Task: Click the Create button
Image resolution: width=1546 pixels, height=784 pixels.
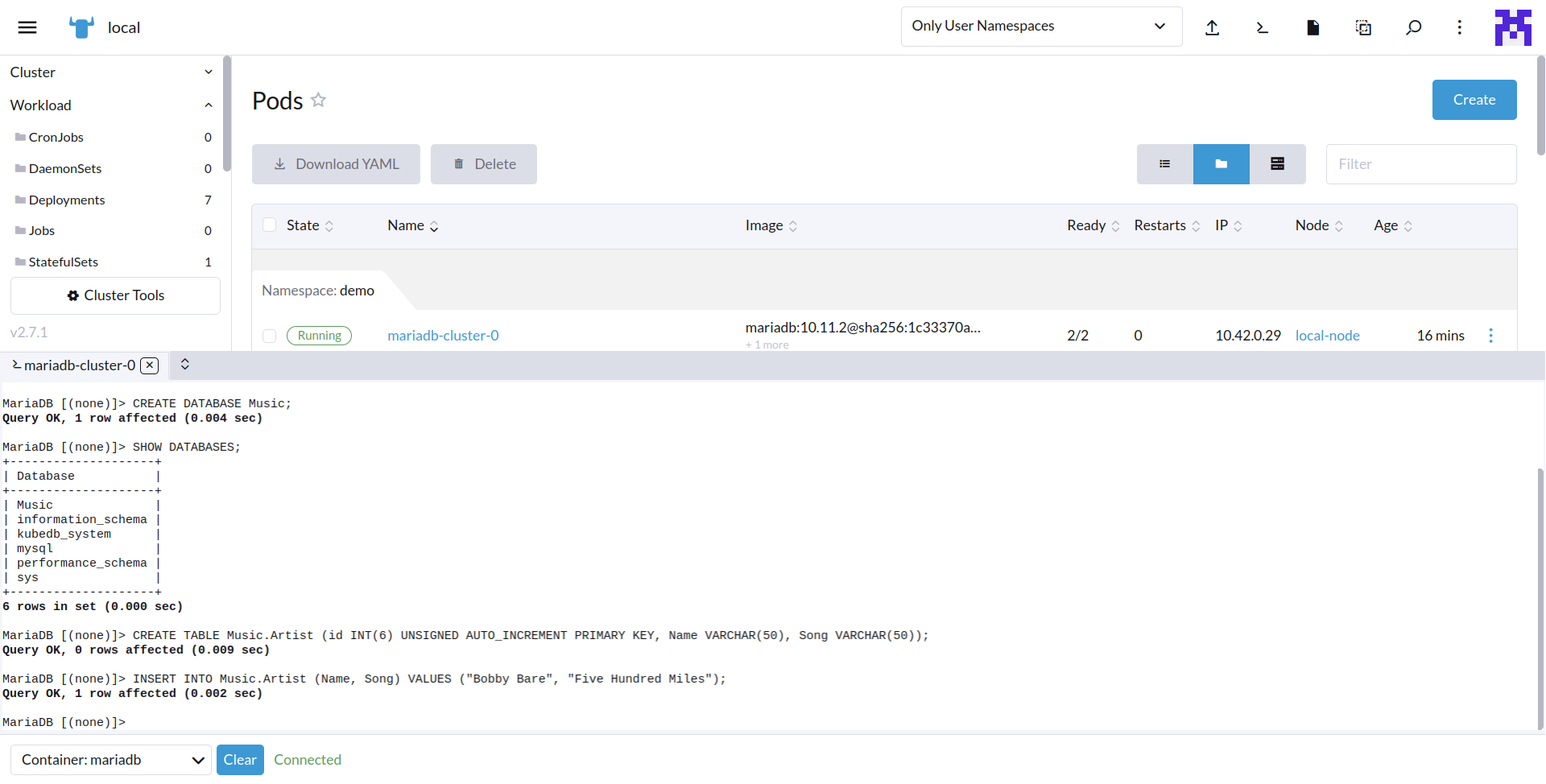Action: [x=1474, y=100]
